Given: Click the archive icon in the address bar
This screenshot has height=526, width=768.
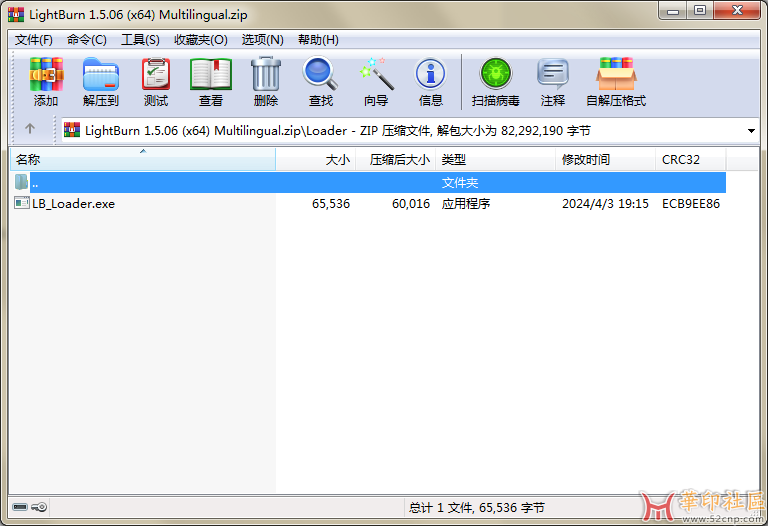Looking at the screenshot, I should coord(72,130).
